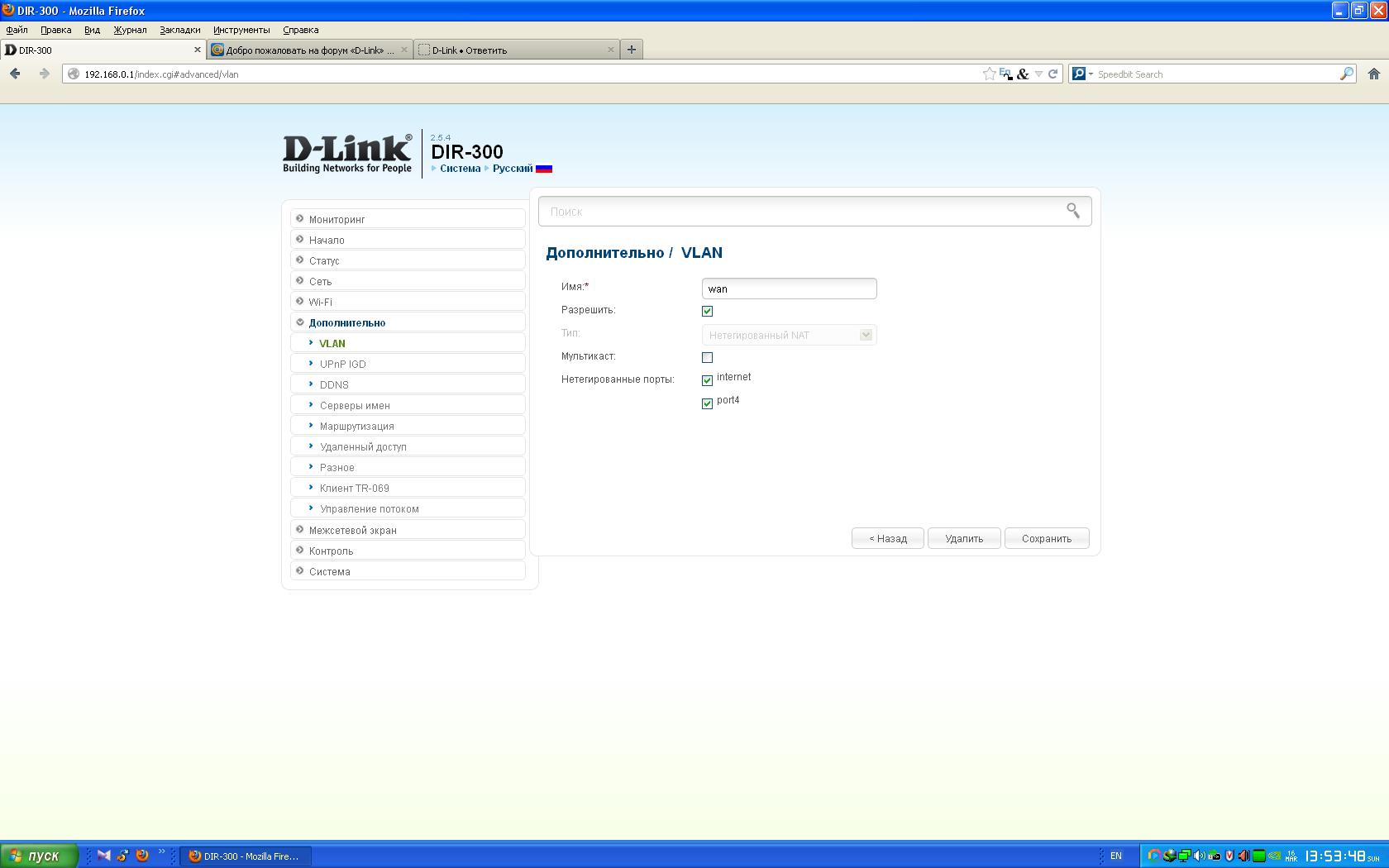Viewport: 1389px width, 868px height.
Task: Click the Speedbit search magnifier icon
Action: (x=1347, y=74)
